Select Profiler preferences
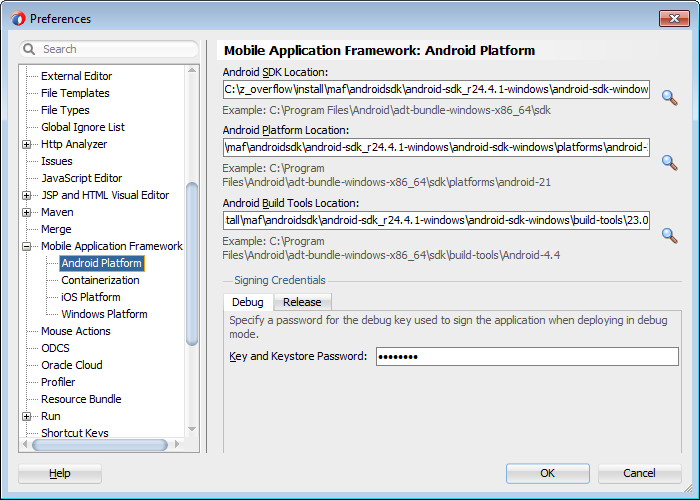 pyautogui.click(x=58, y=382)
